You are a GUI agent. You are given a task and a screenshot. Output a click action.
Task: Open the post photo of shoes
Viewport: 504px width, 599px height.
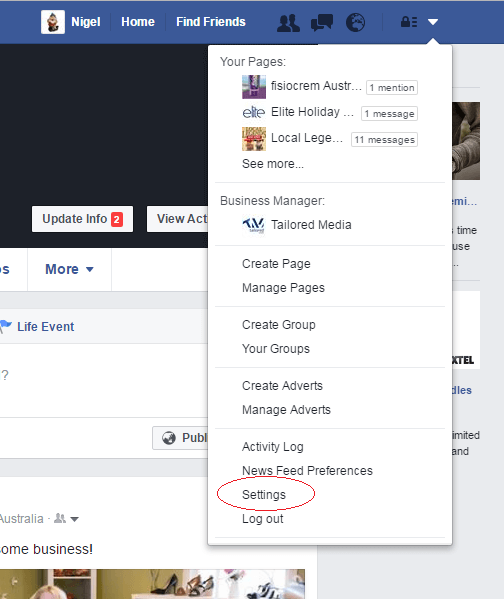(152, 584)
